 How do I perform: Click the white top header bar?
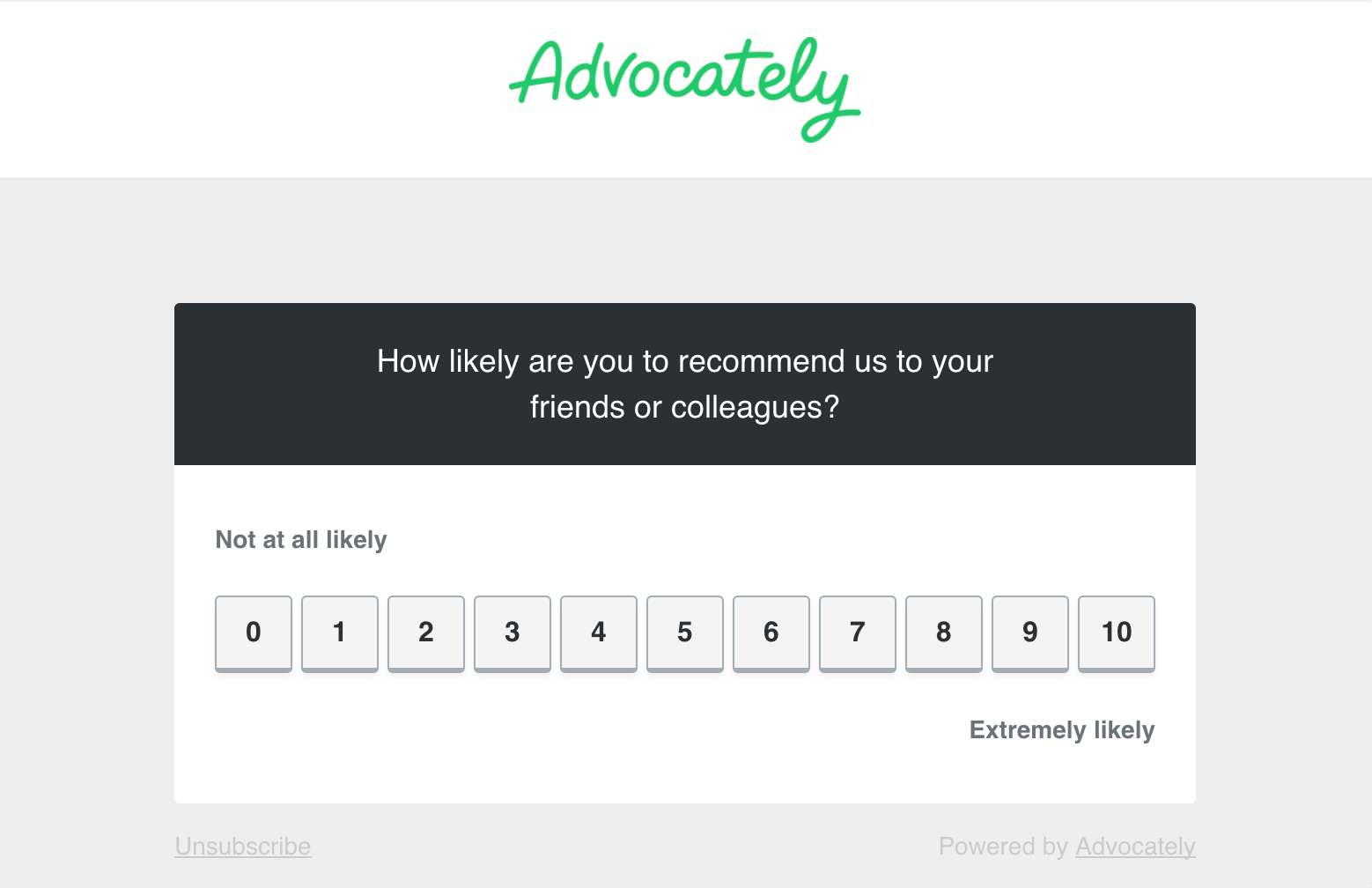[264, 88]
